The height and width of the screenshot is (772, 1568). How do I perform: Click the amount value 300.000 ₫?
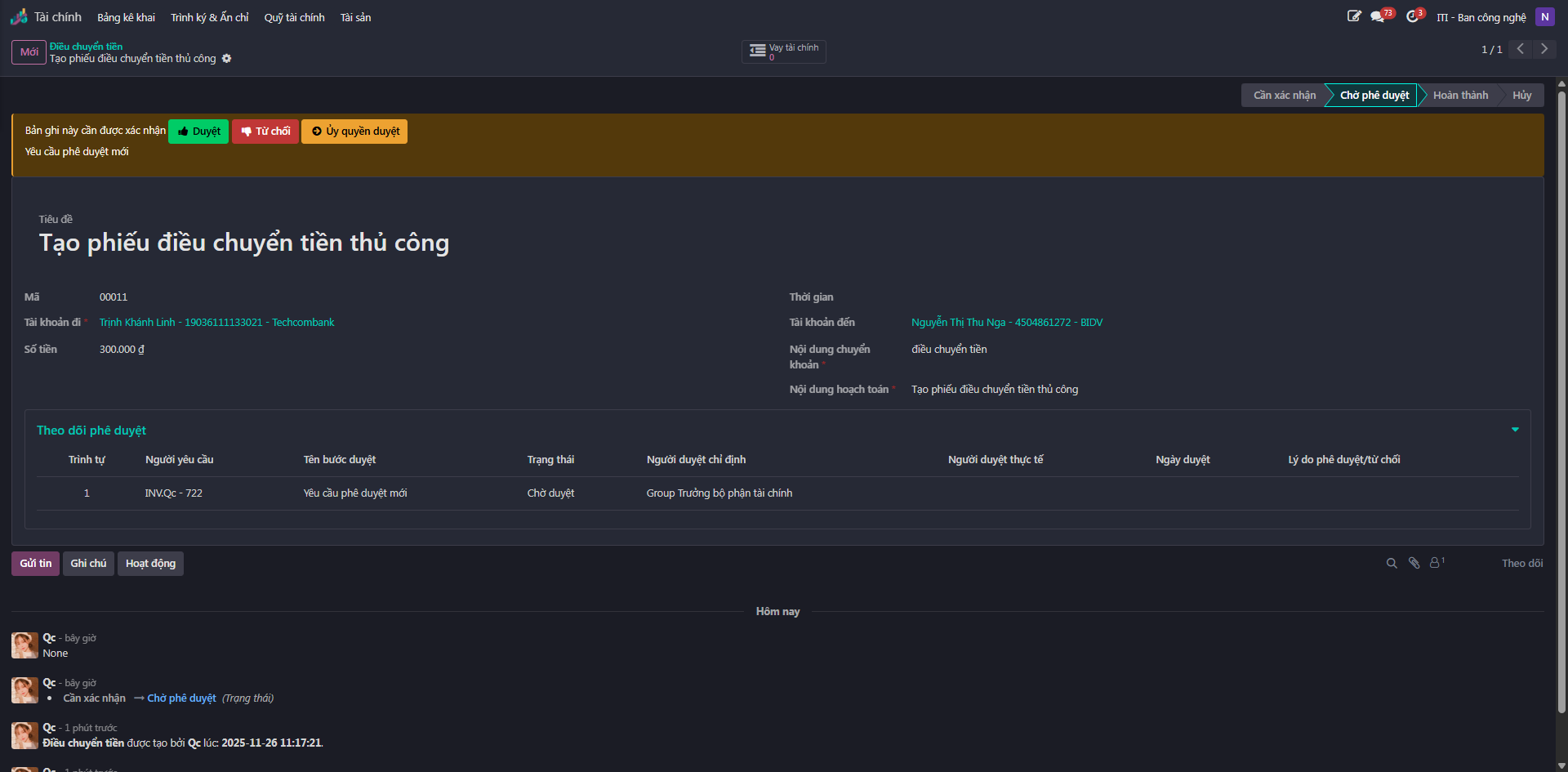click(x=122, y=350)
